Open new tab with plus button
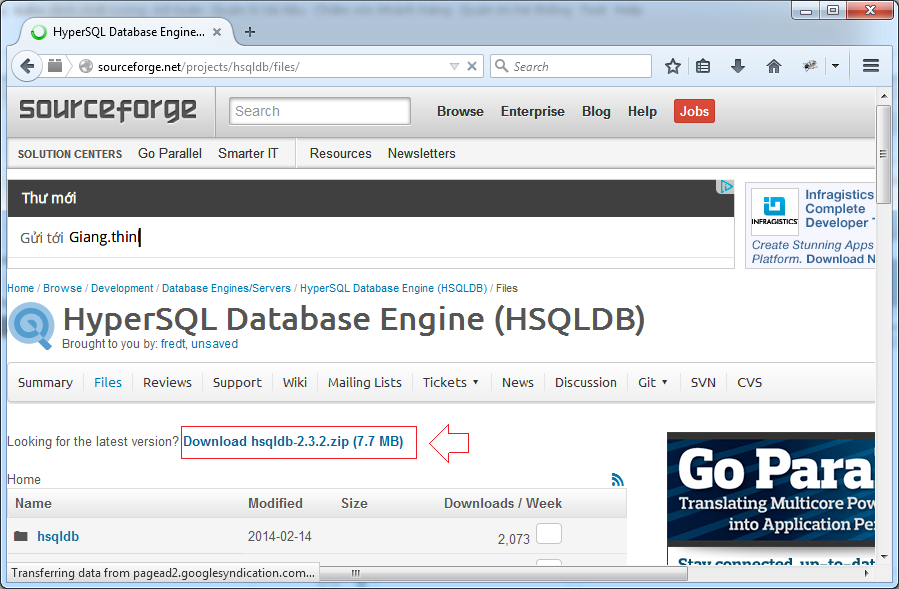The width and height of the screenshot is (899, 589). pyautogui.click(x=250, y=32)
